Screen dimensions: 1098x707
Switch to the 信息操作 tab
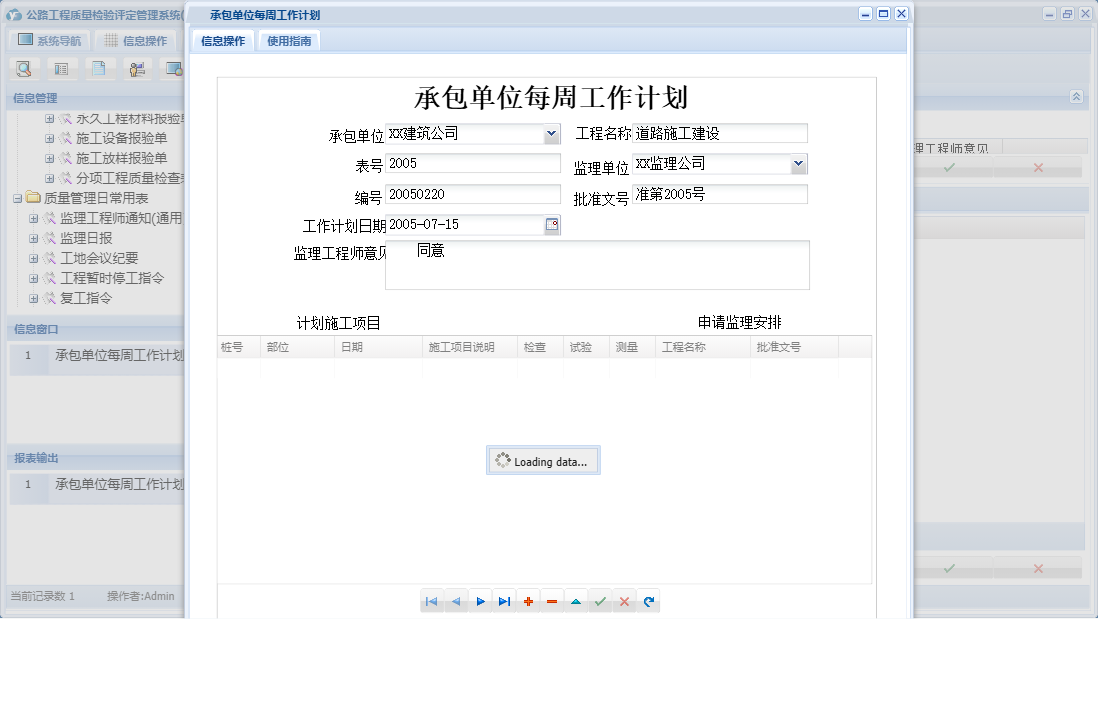point(221,41)
